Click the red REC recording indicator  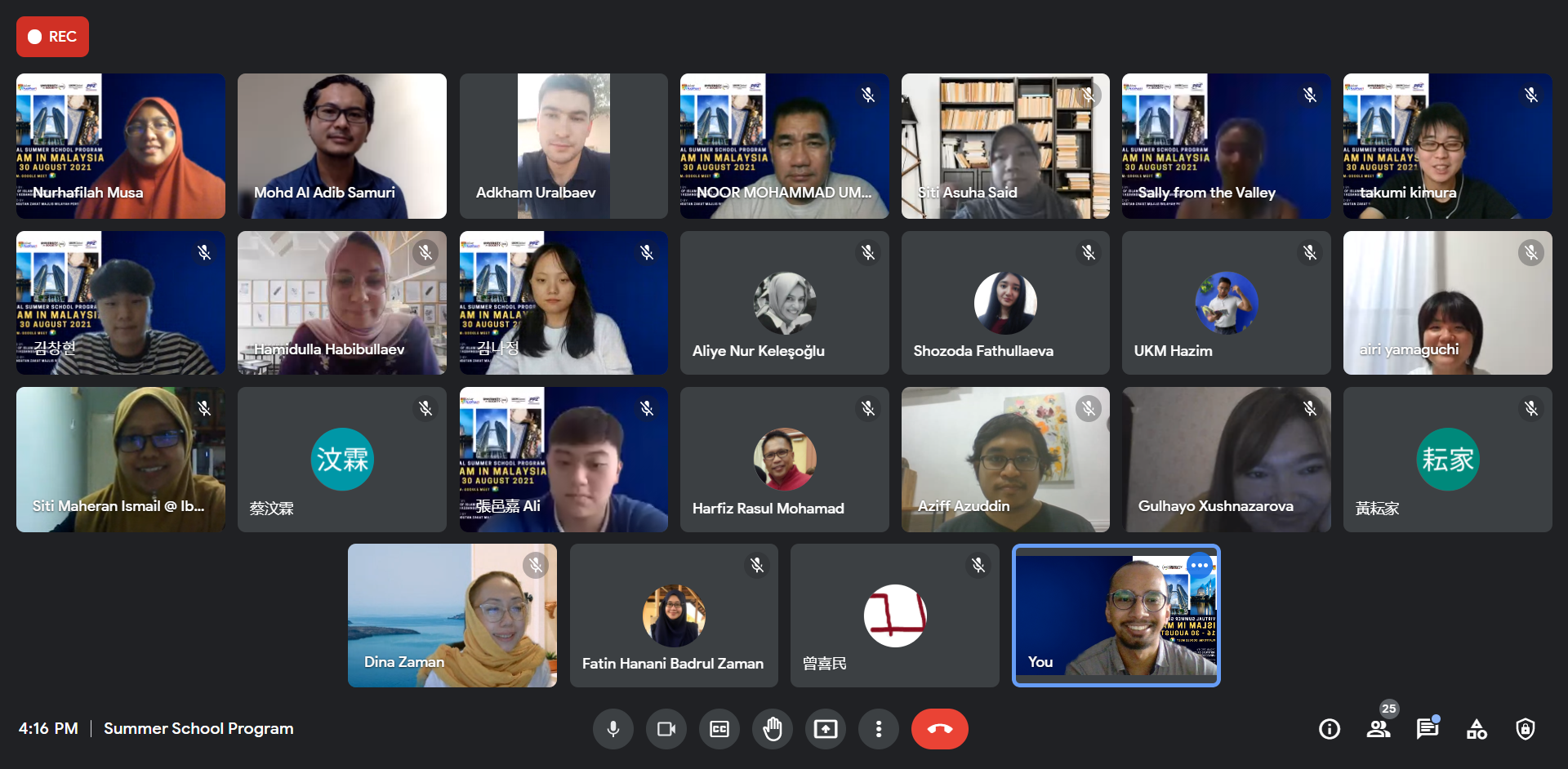pos(52,37)
